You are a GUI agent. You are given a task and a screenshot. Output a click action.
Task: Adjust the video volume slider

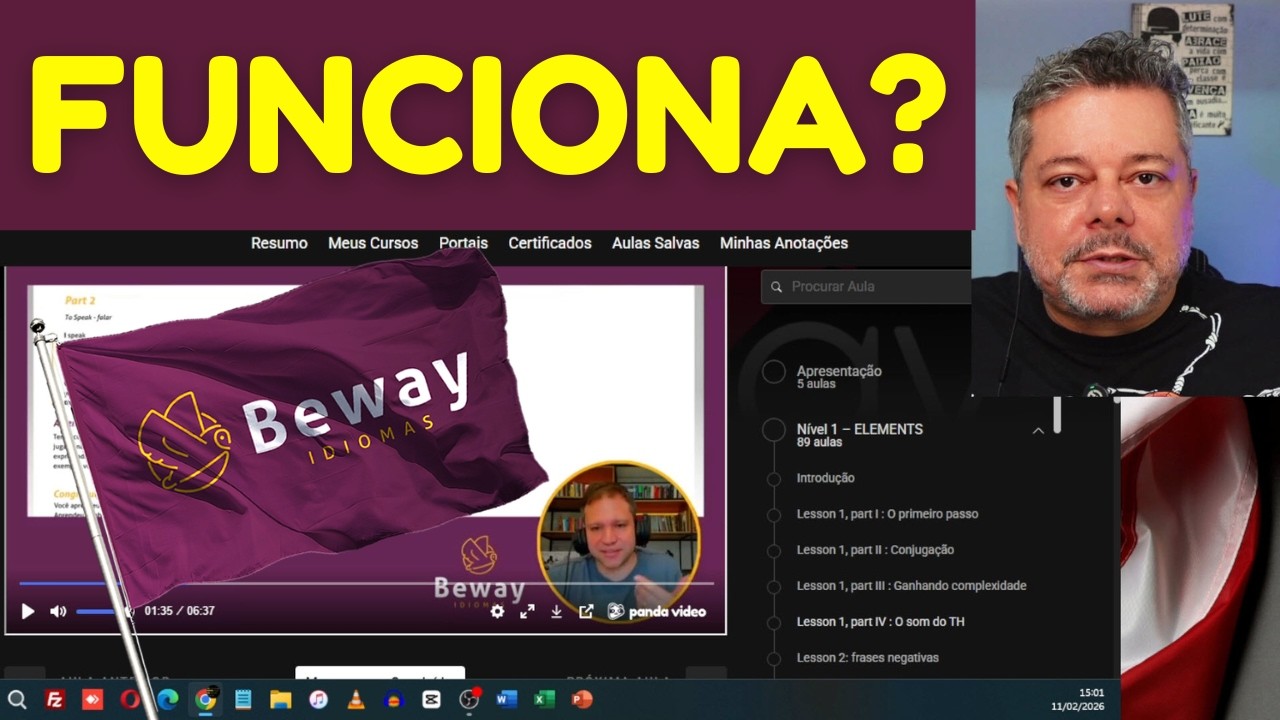[x=104, y=611]
